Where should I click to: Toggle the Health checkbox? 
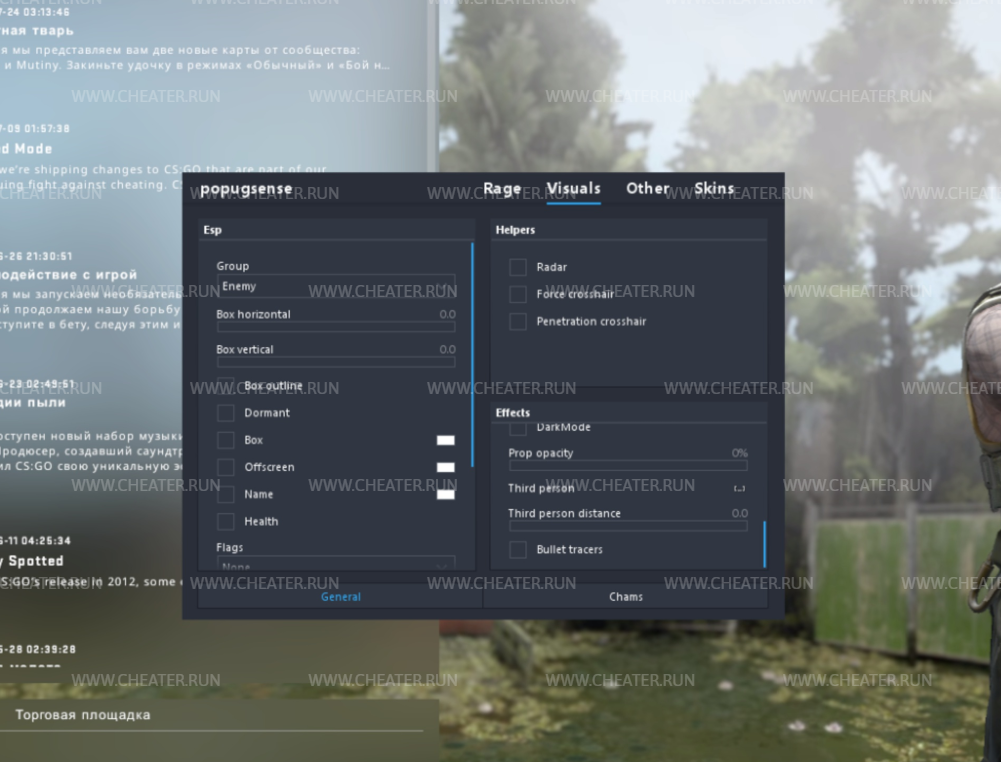[x=225, y=521]
